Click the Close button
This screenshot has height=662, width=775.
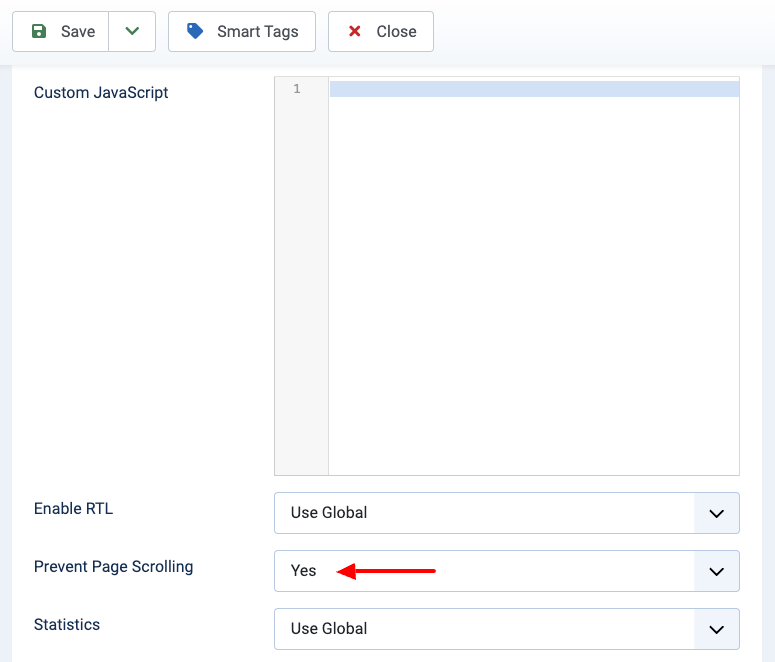[x=381, y=32]
